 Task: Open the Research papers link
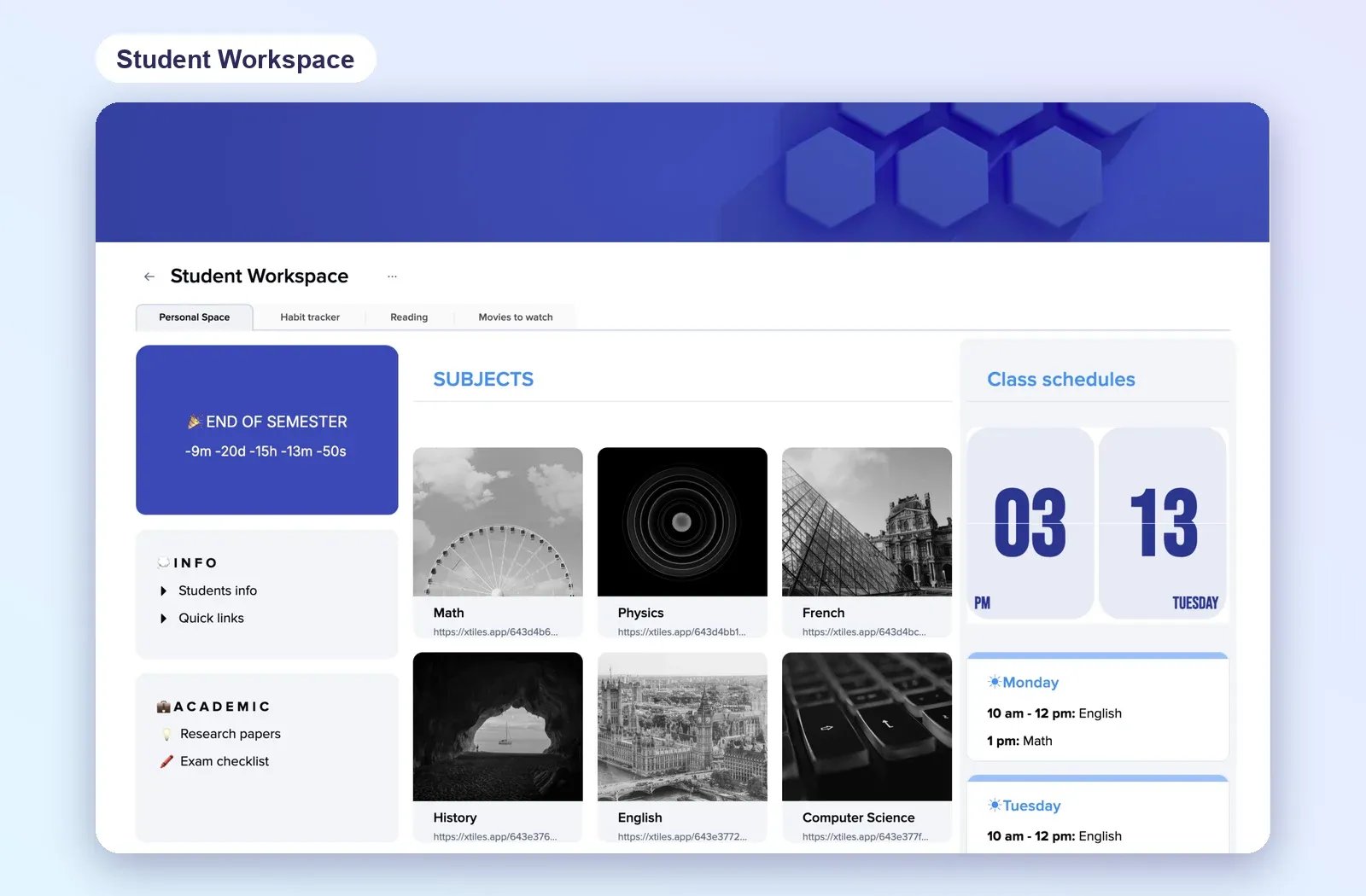(x=231, y=734)
